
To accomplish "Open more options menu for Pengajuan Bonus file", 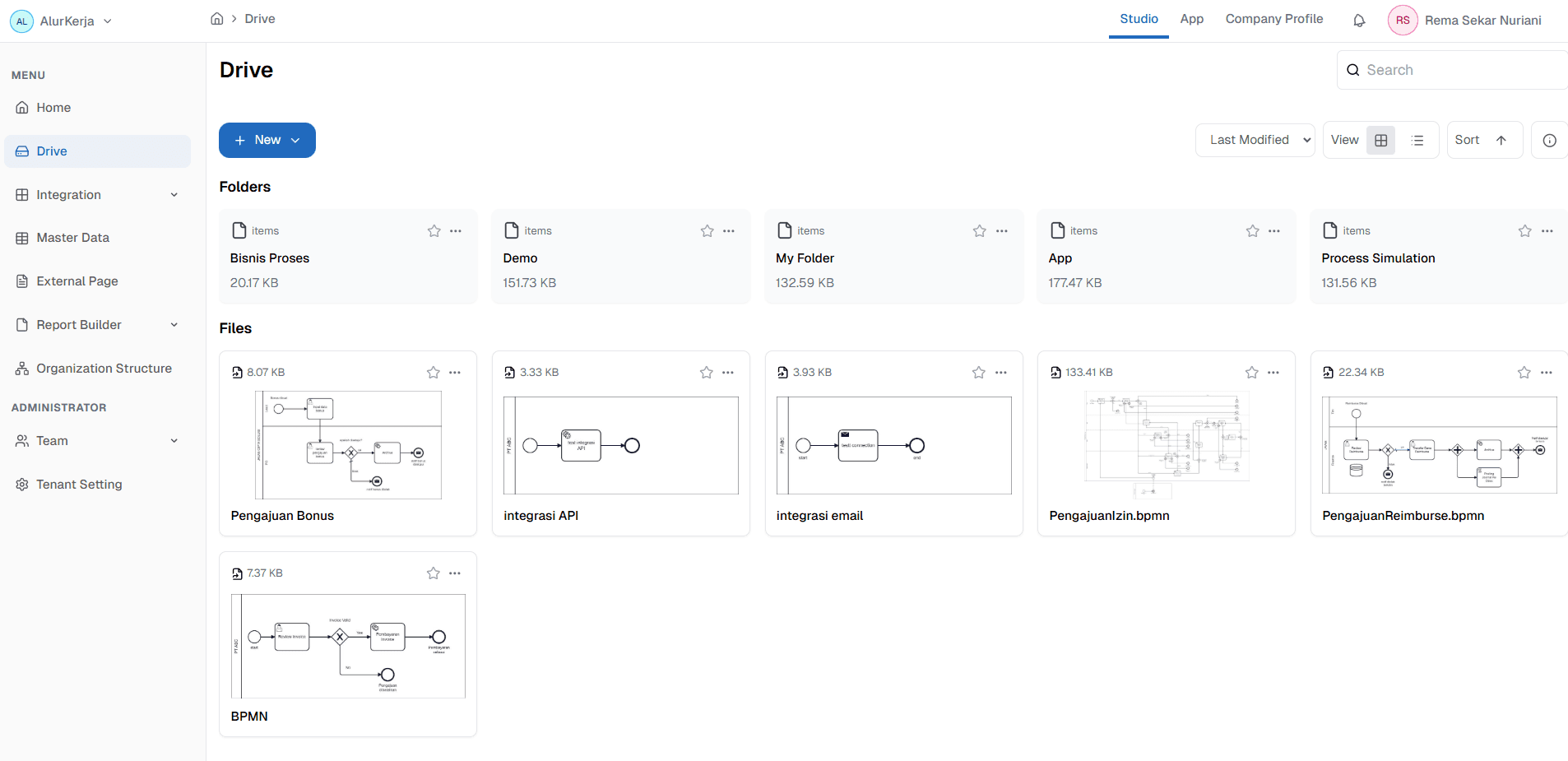I will point(455,373).
